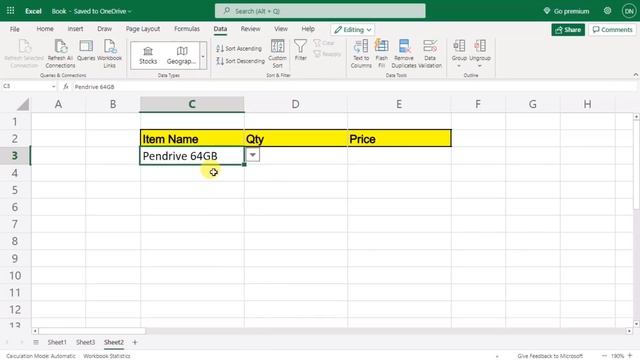Click Text to Columns
Image resolution: width=640 pixels, height=360 pixels.
pyautogui.click(x=361, y=53)
